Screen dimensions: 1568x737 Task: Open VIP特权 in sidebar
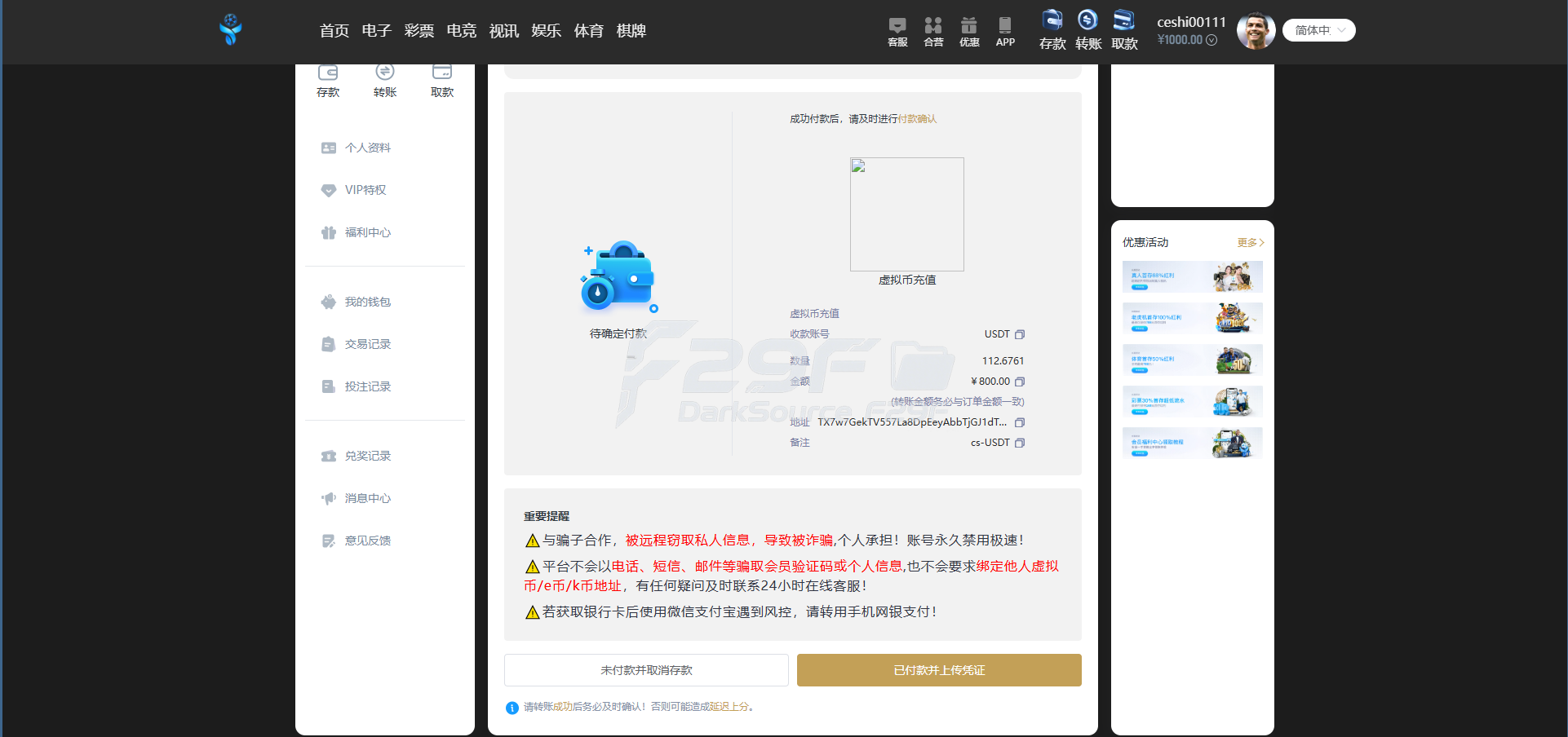pos(354,190)
